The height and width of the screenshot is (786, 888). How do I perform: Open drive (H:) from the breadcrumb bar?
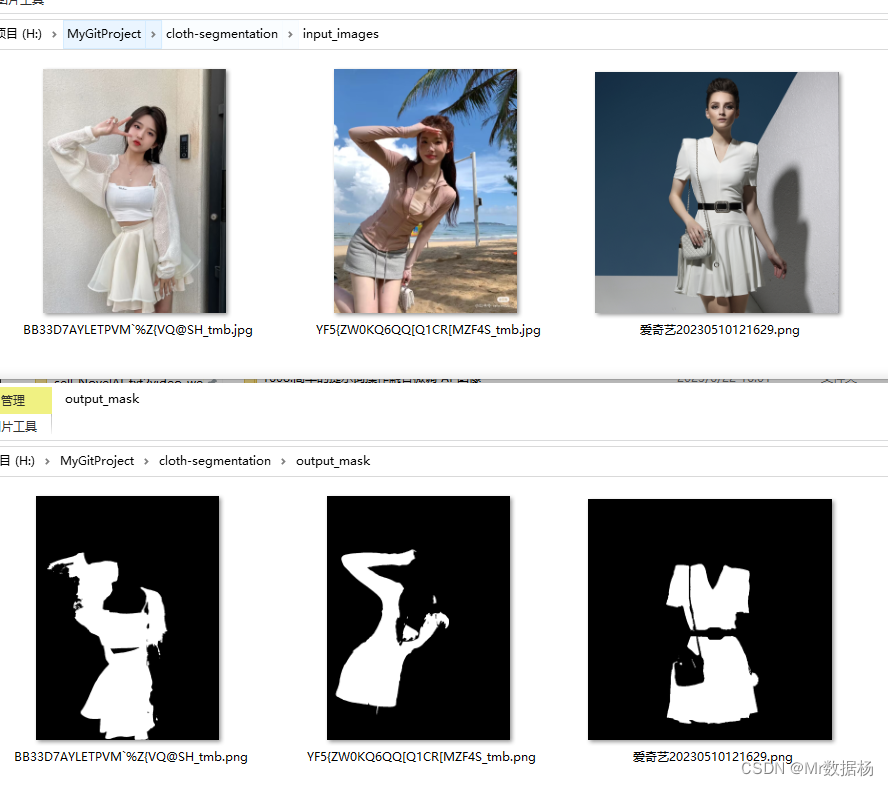[20, 33]
